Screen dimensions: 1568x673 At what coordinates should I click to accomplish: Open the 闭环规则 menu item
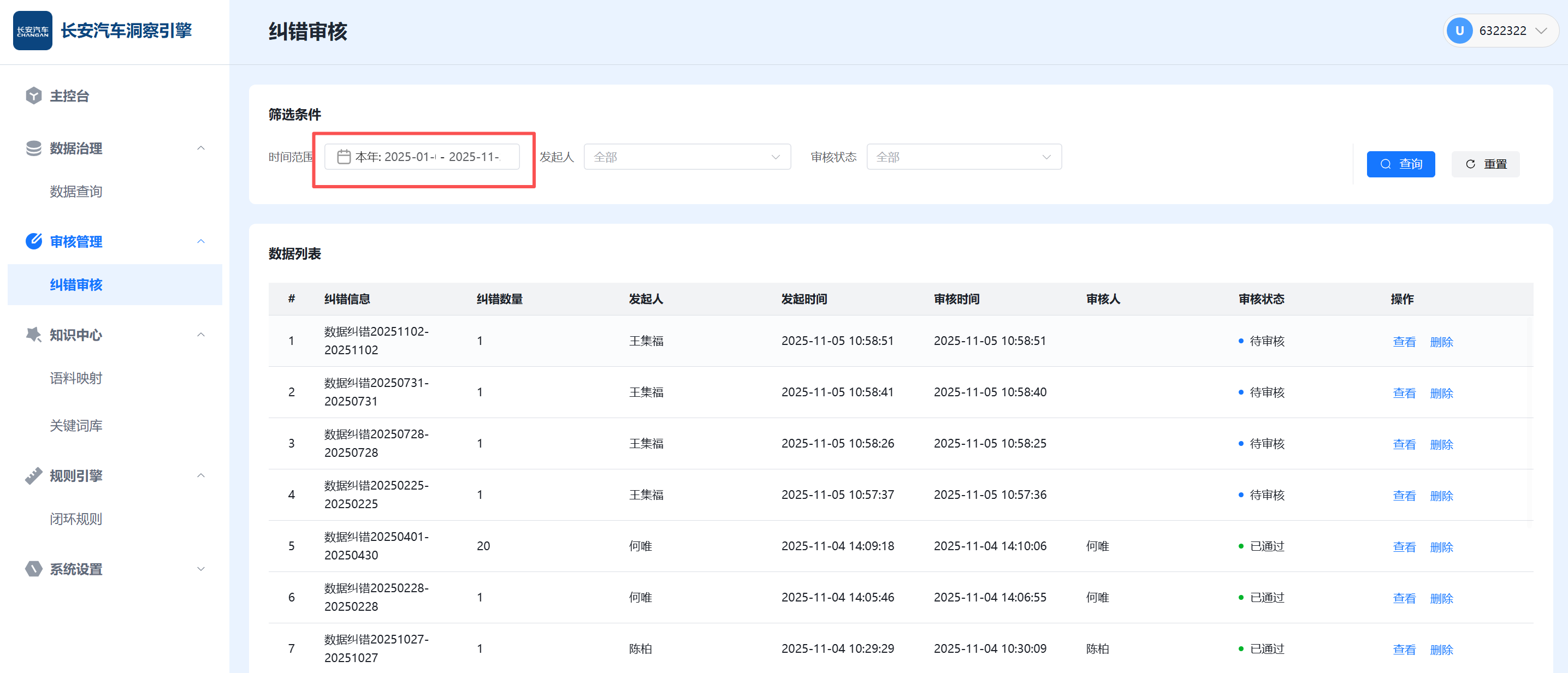(76, 519)
